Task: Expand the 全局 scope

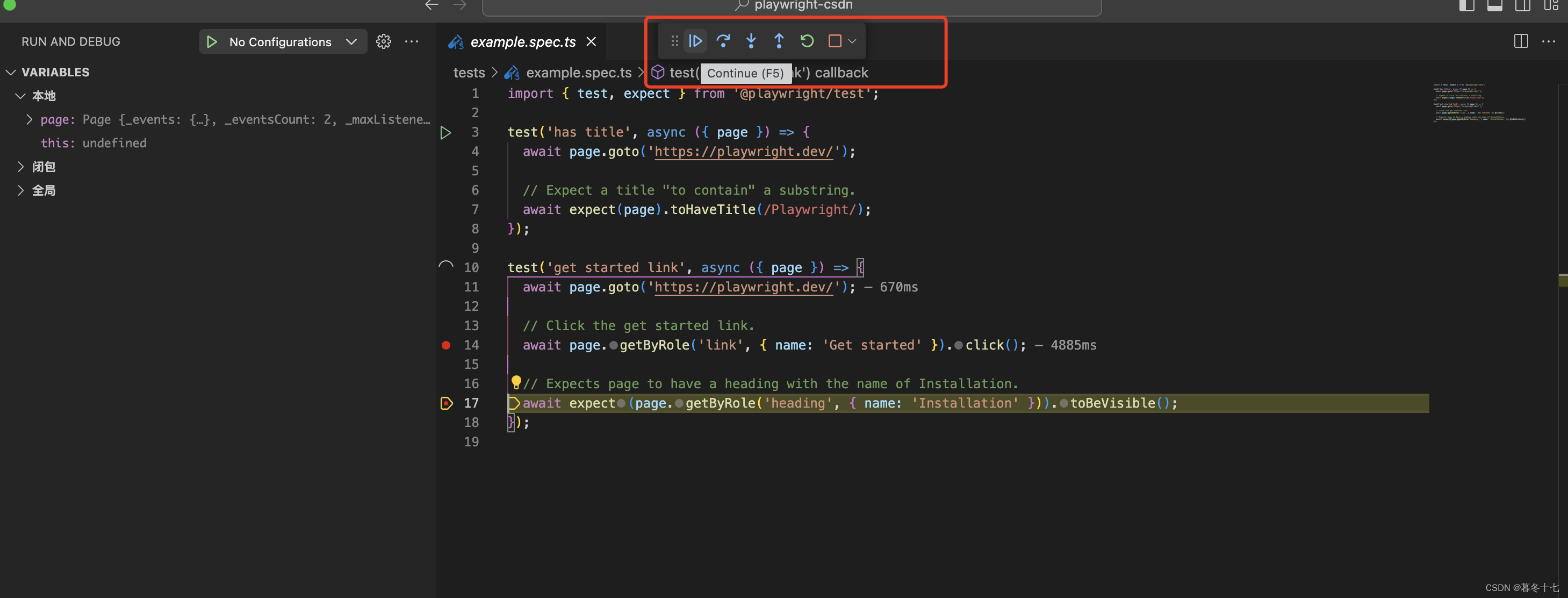Action: click(20, 190)
